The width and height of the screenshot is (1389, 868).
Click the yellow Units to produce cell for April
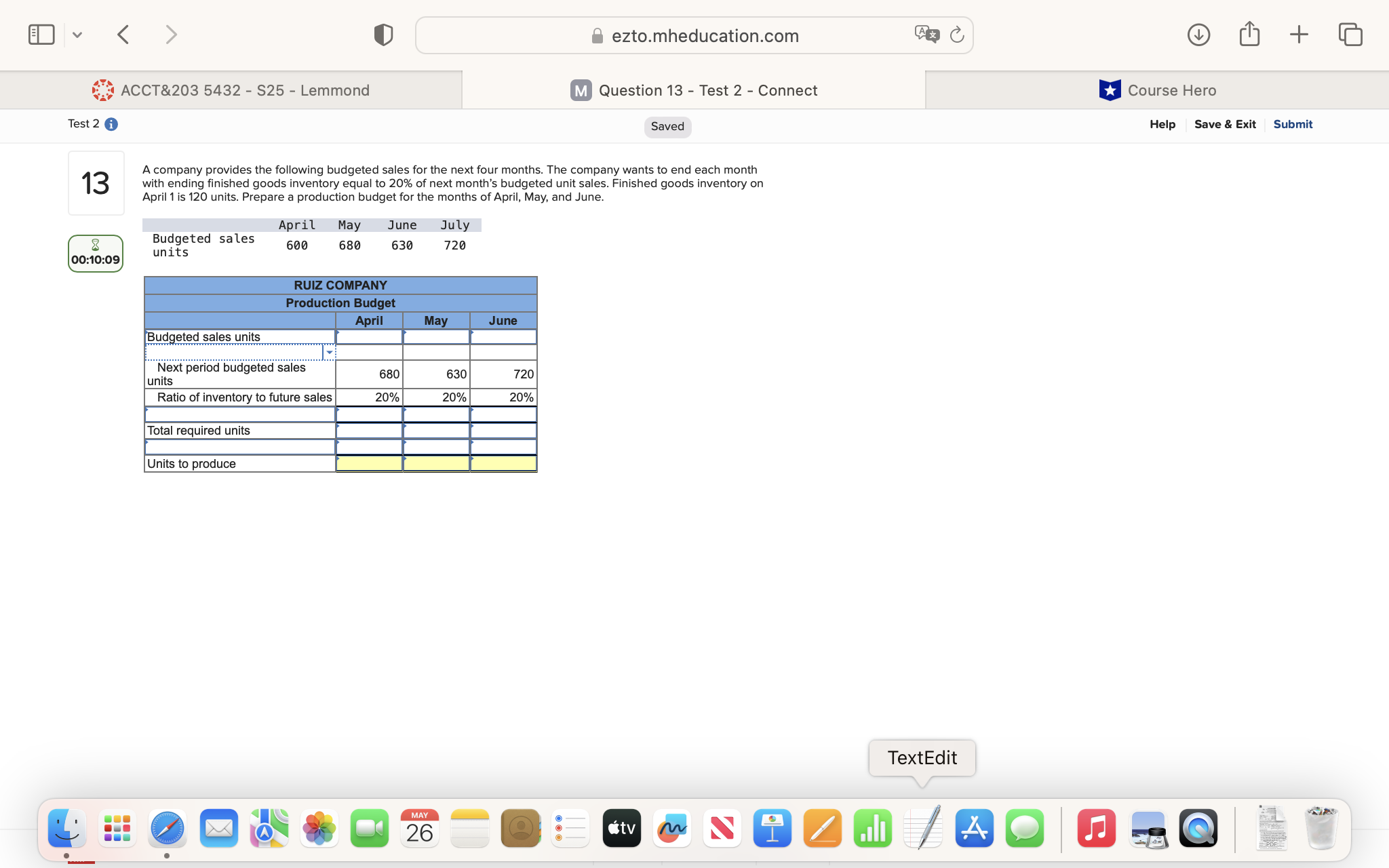[x=369, y=463]
